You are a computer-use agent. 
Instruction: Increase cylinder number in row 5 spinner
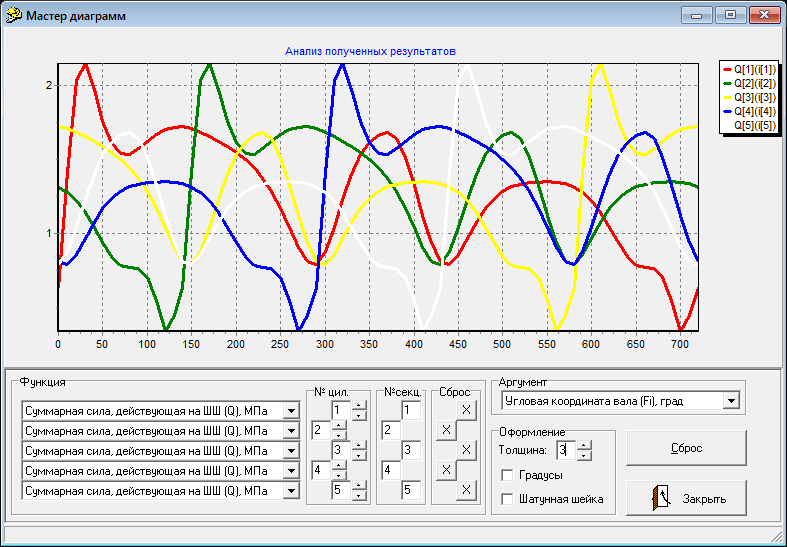click(x=359, y=486)
